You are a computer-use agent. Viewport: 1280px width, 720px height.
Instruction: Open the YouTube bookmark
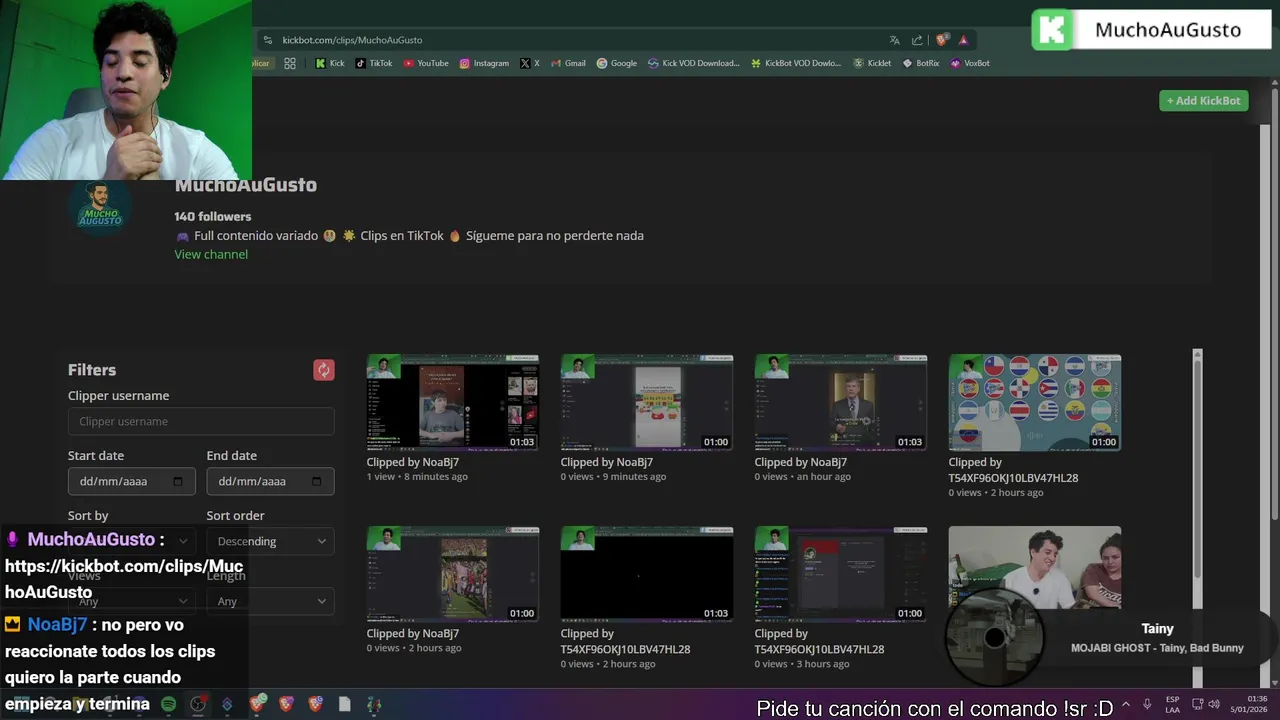tap(426, 63)
